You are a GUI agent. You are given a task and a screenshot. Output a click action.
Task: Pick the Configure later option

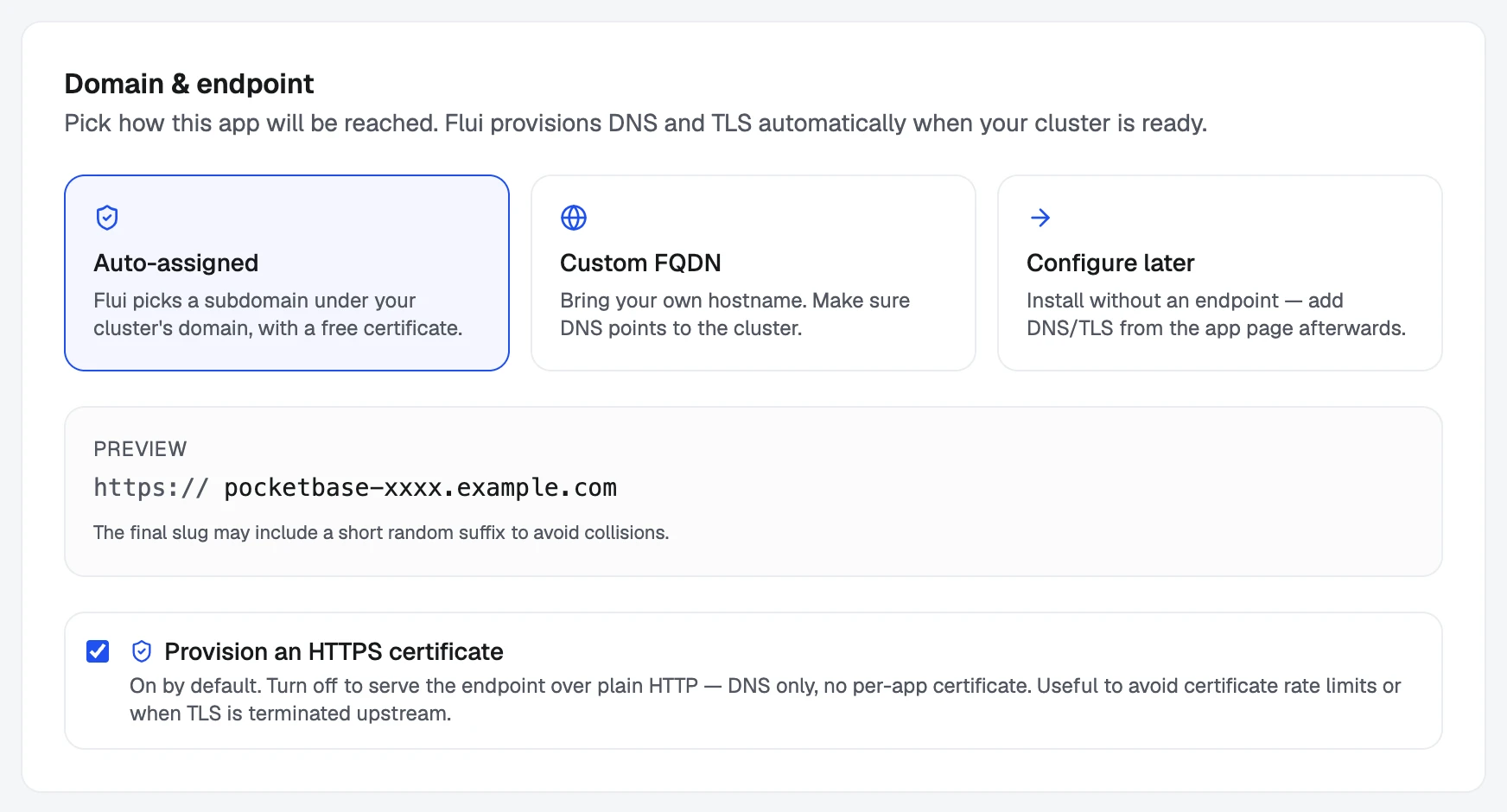[x=1220, y=273]
